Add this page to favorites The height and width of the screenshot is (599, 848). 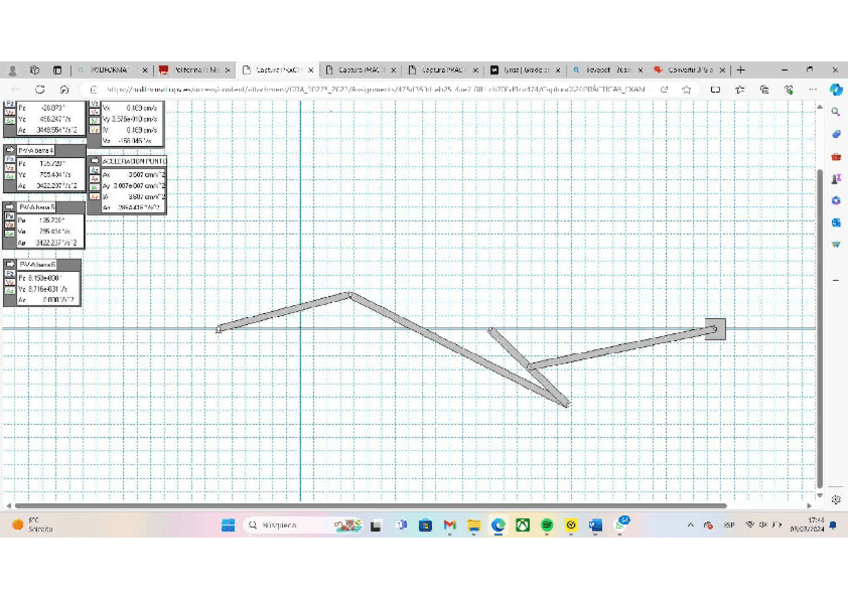686,90
